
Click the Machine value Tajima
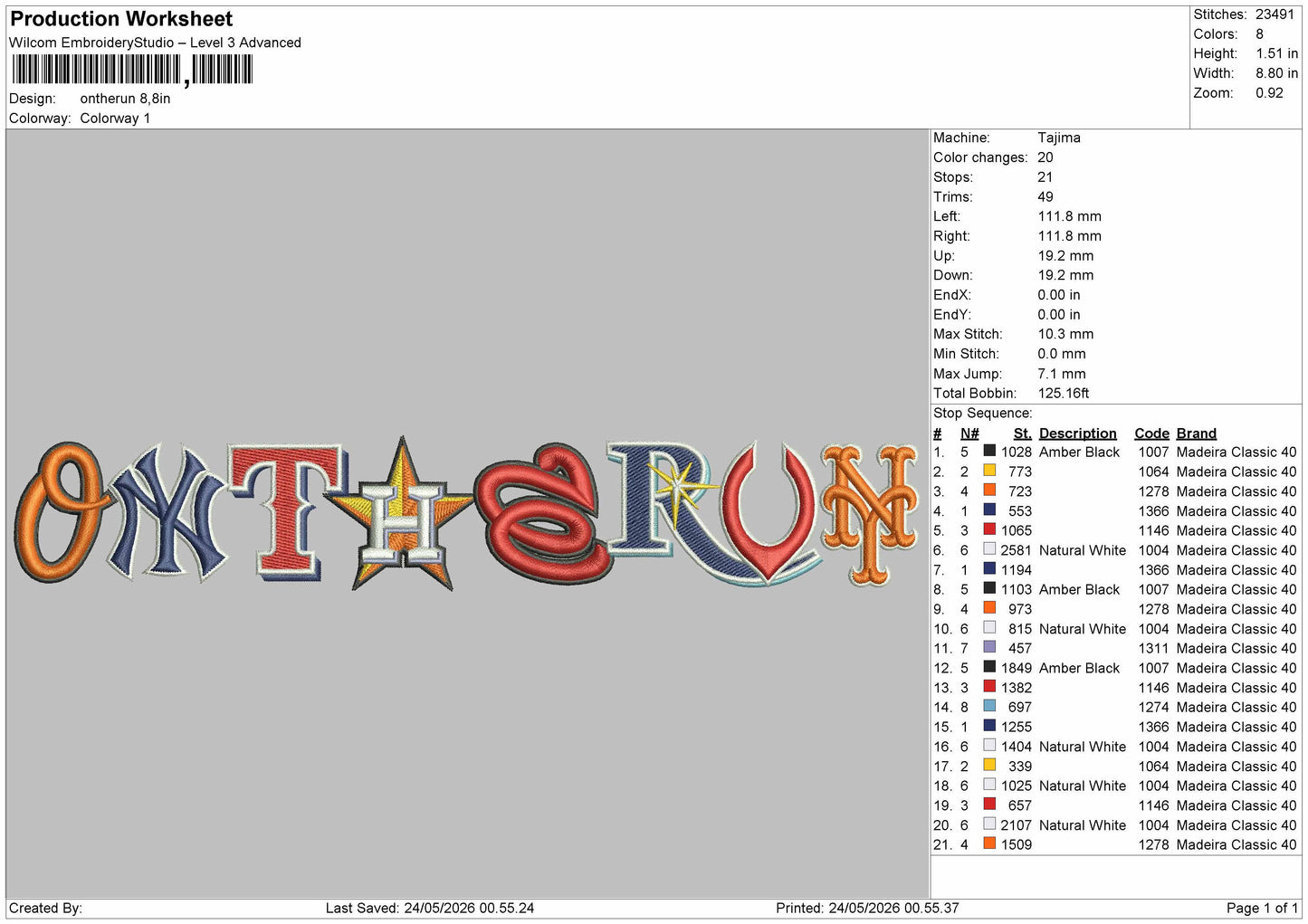click(x=1059, y=138)
